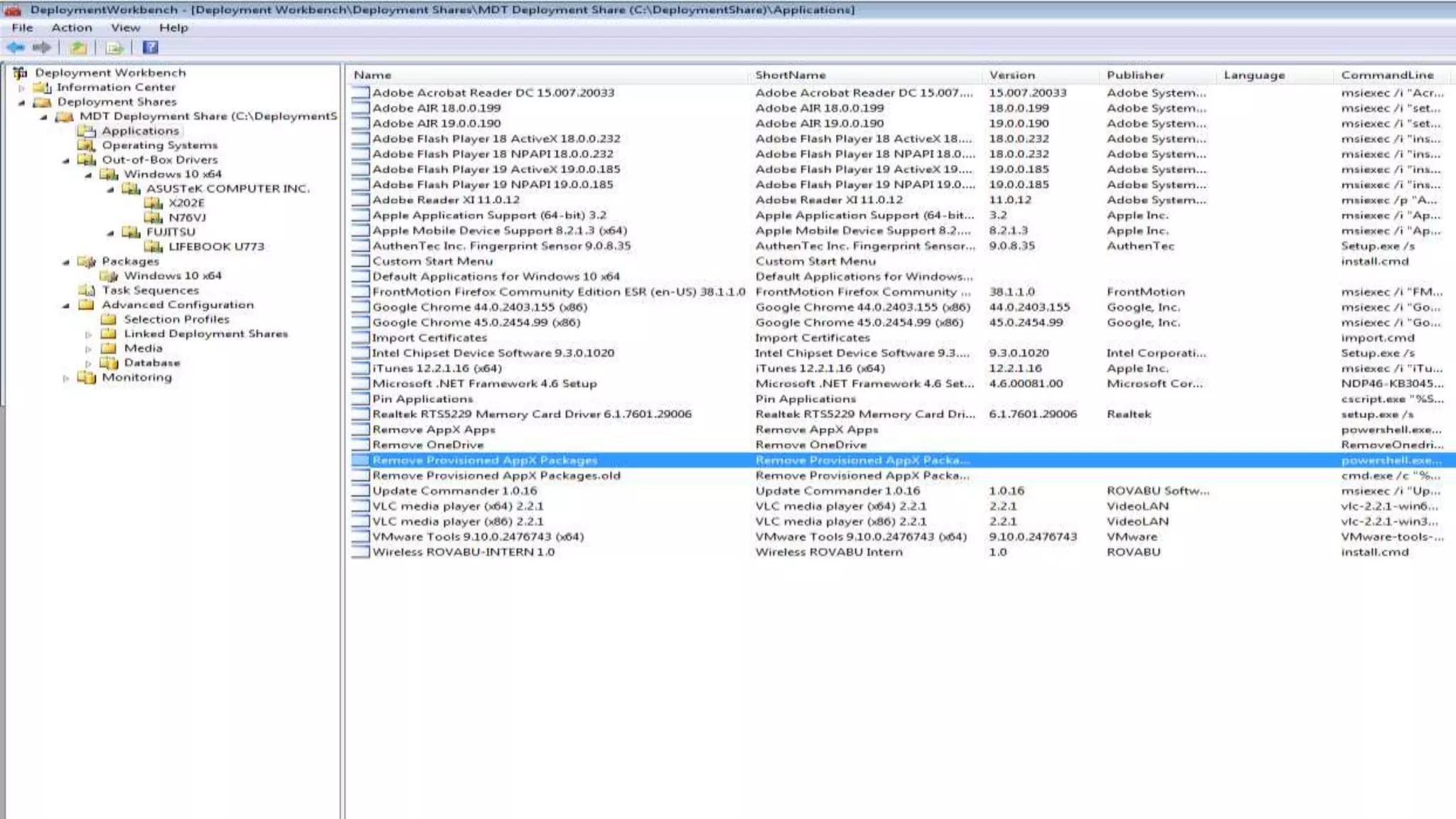Click the icon beside iTunes 12.2.1.16 (x64)
Screen dimensions: 1456x819
[x=361, y=368]
